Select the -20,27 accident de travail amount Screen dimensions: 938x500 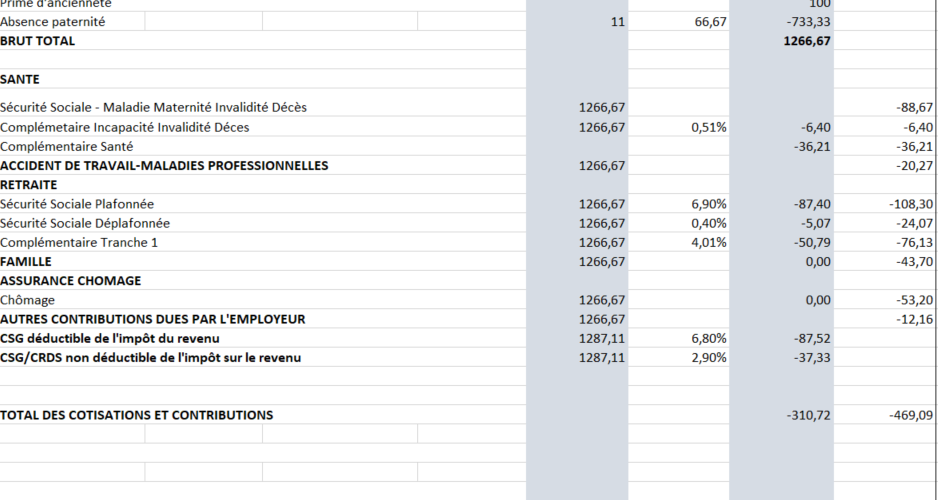pyautogui.click(x=915, y=165)
